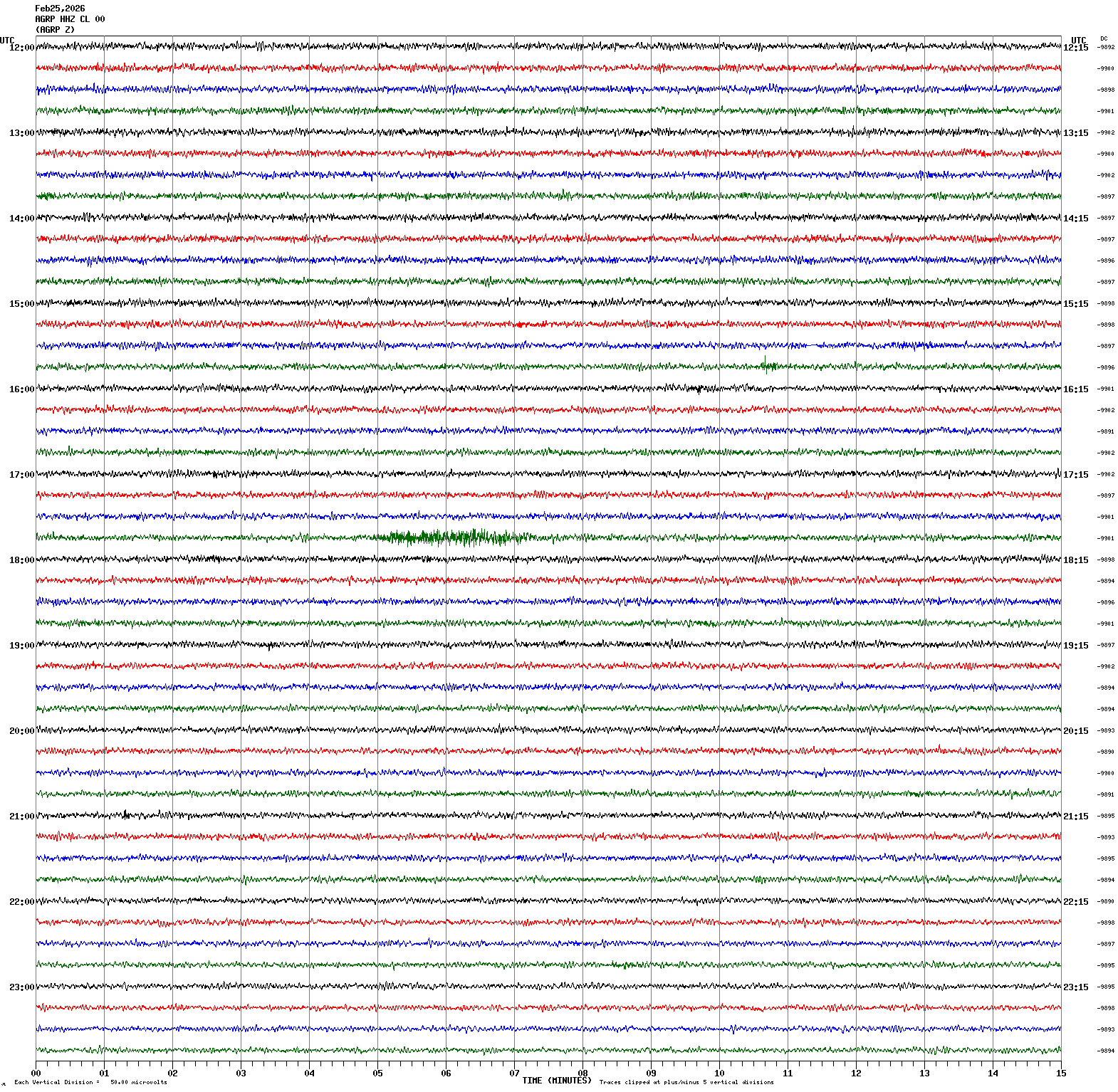The image size is (1118, 1092).
Task: Click the 14:15 time label on right
Action: coord(1075,219)
